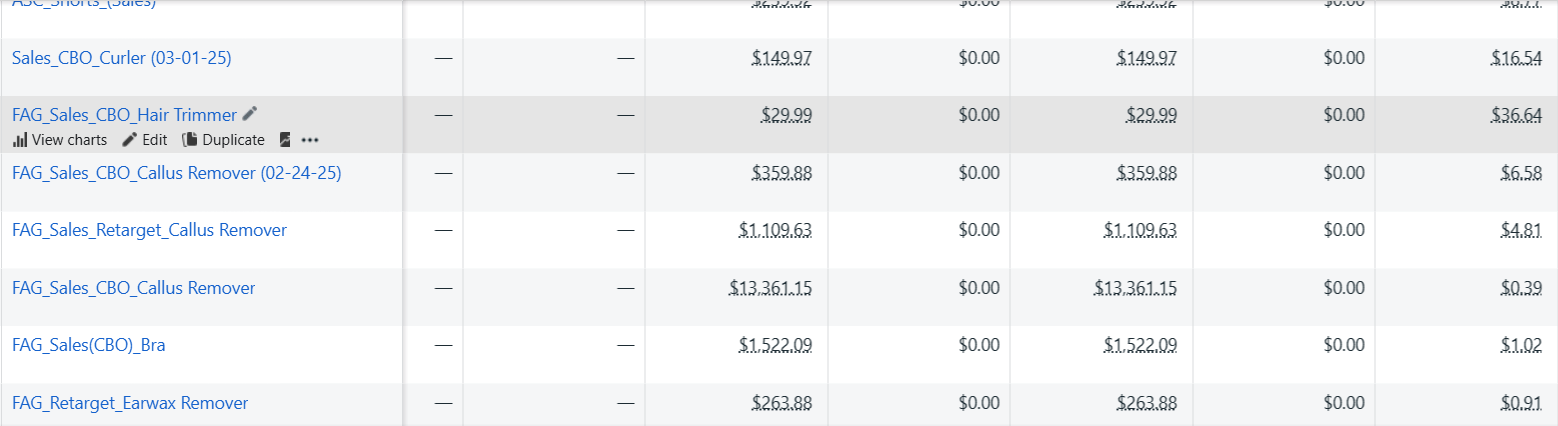Open View charts for the Hair Trimmer campaign
Image resolution: width=1558 pixels, height=426 pixels.
coord(60,140)
